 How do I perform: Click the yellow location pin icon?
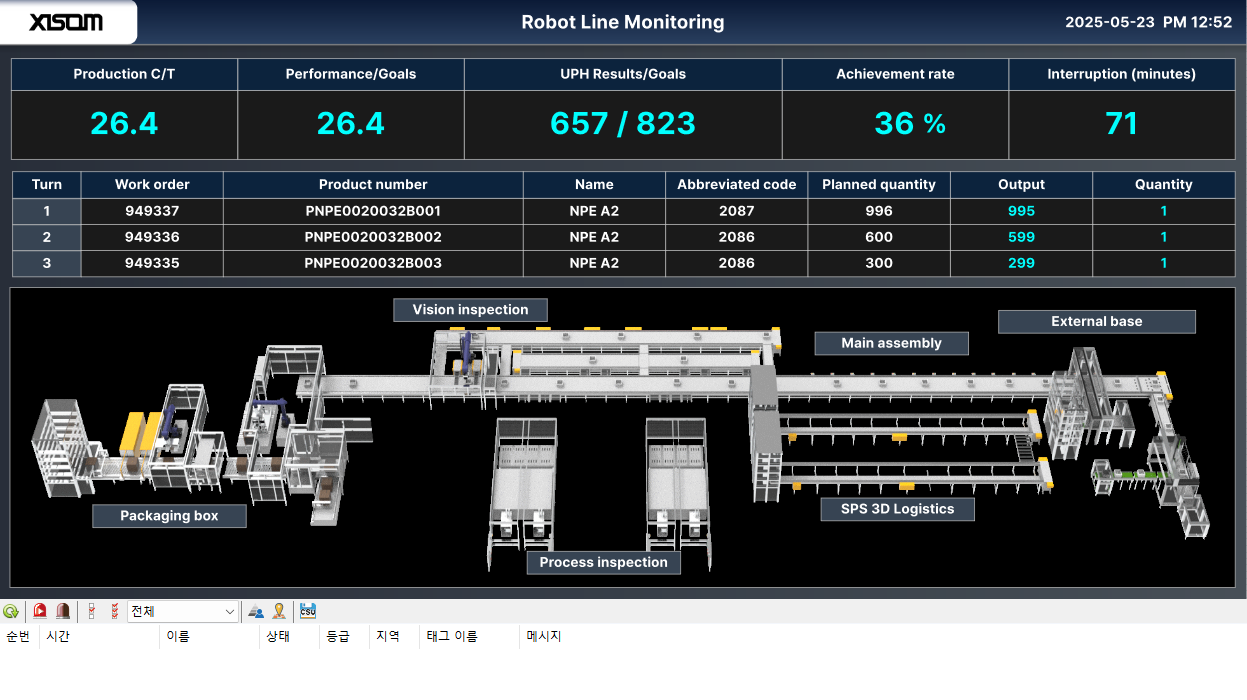click(279, 610)
